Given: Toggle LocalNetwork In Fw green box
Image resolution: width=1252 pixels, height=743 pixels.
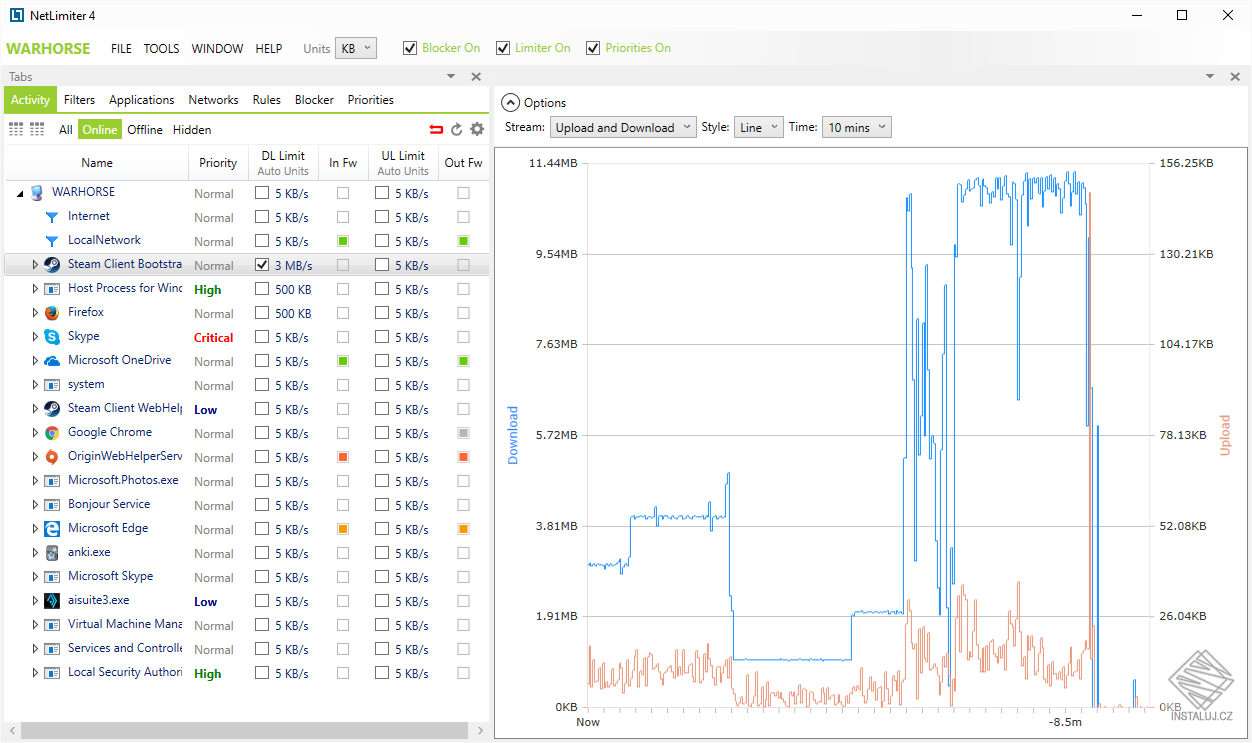Looking at the screenshot, I should click(x=343, y=241).
